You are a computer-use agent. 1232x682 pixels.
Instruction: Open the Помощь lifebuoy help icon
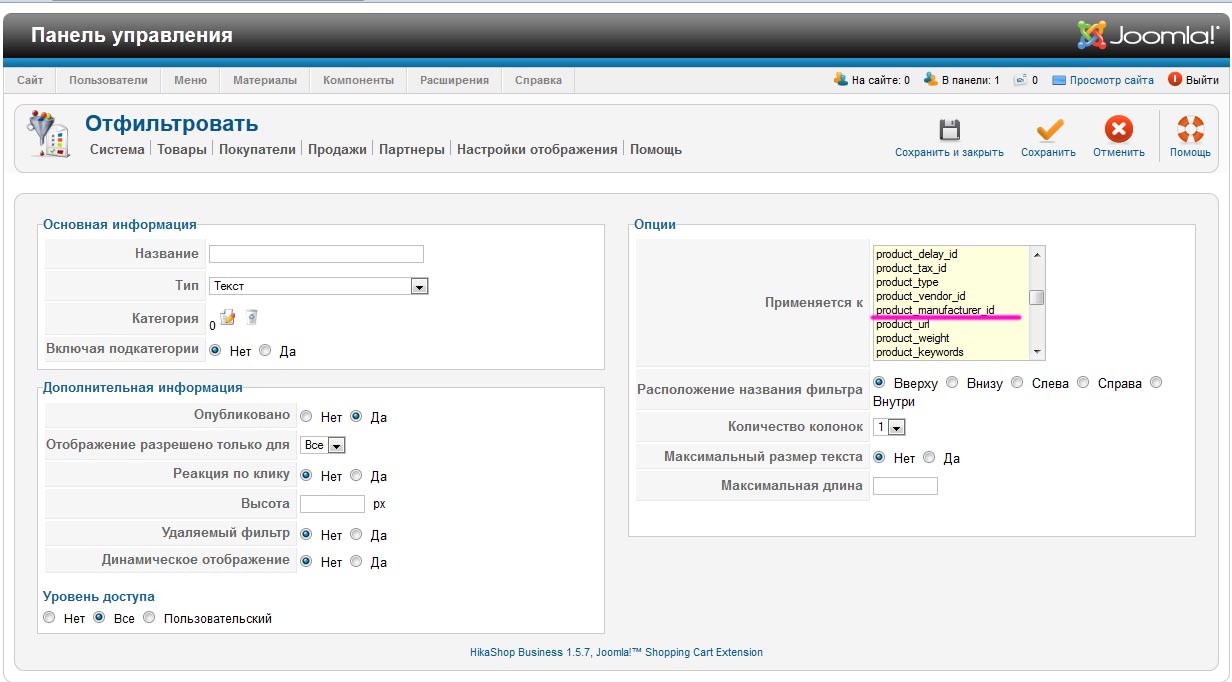pos(1190,130)
